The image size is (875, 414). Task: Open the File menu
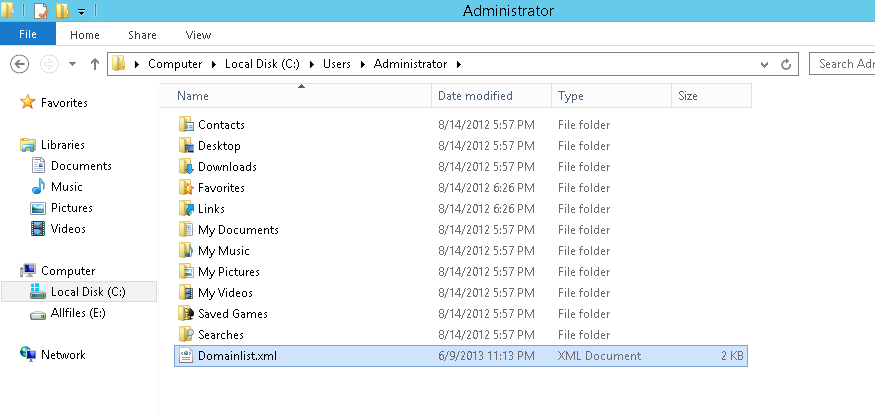(x=28, y=34)
